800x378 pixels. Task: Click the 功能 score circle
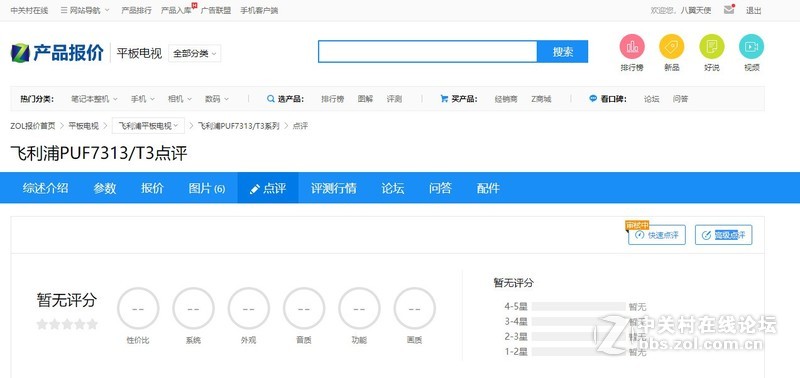click(x=359, y=308)
